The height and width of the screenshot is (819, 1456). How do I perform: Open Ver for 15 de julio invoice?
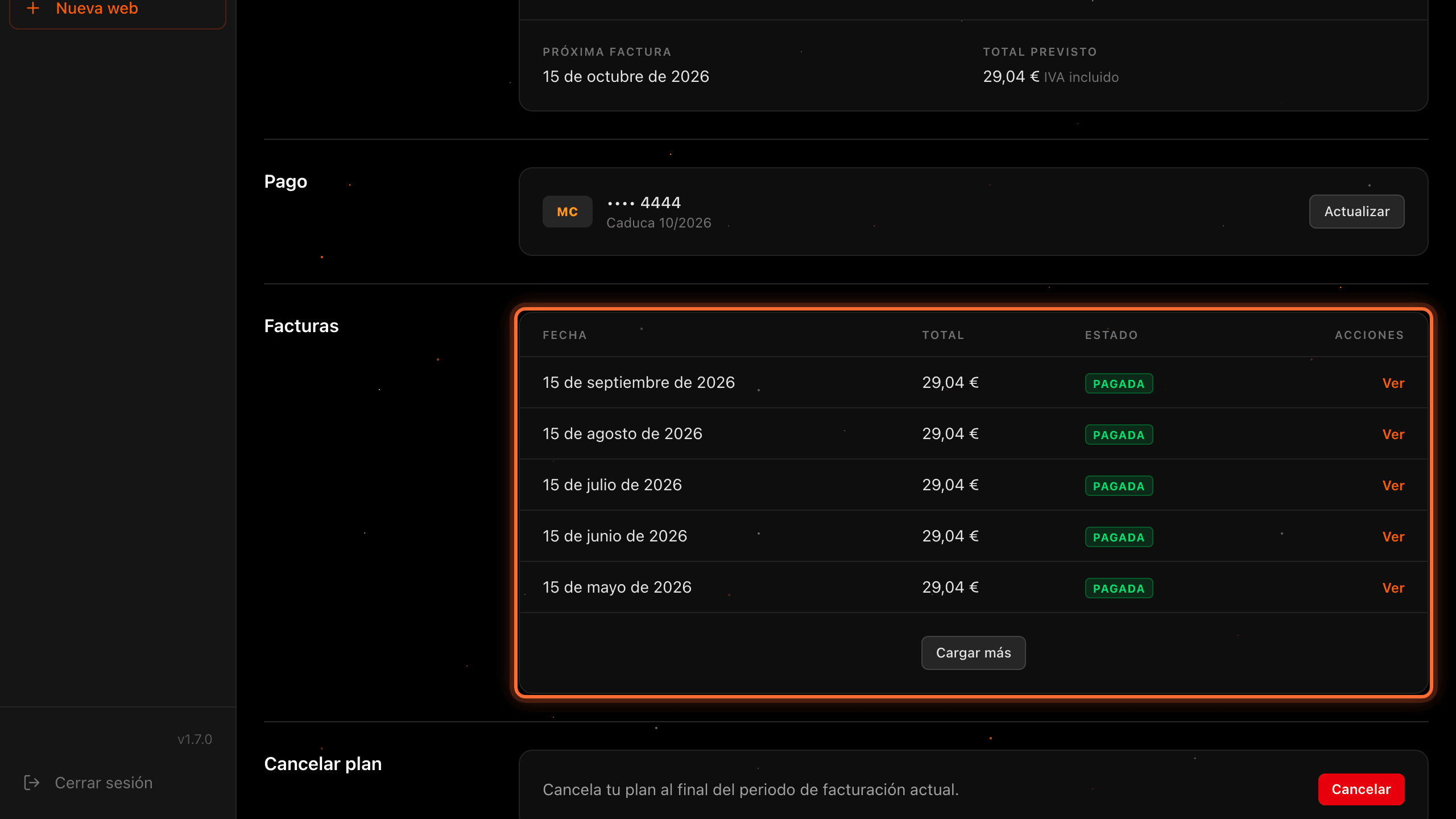(1393, 486)
